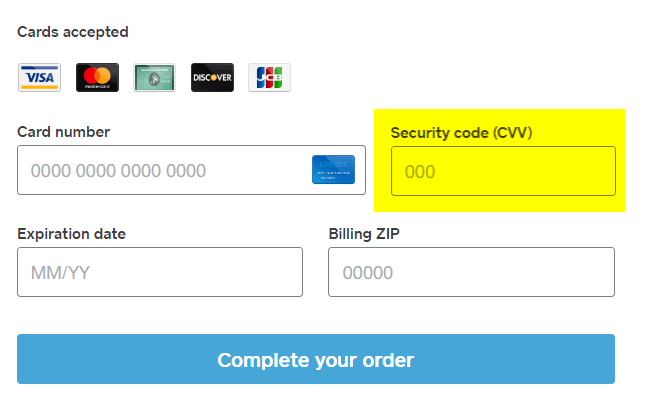
Task: Click the Visa card logo
Action: 39,77
